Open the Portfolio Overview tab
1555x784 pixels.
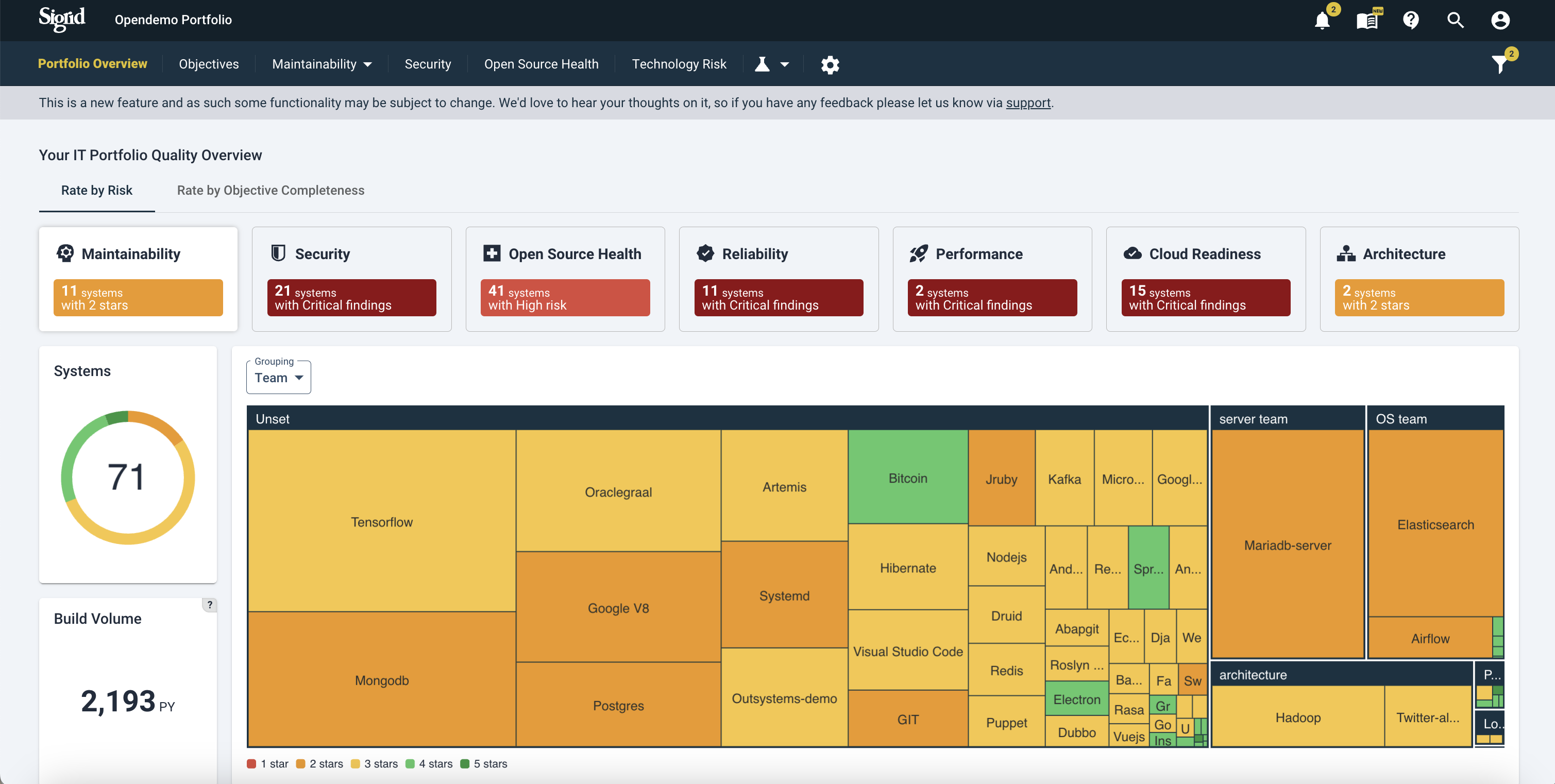92,64
